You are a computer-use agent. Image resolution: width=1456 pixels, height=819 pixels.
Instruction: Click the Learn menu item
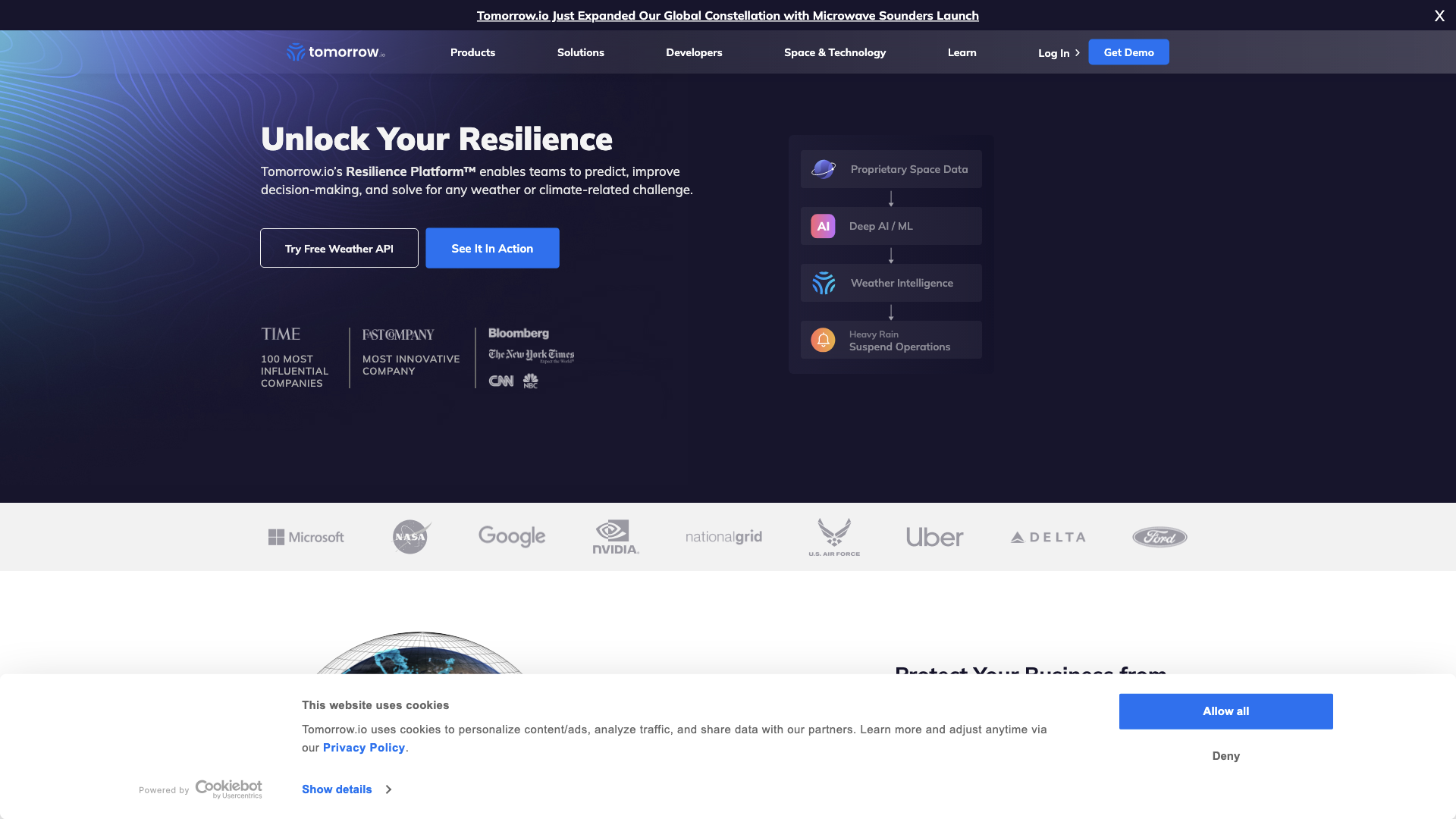click(x=962, y=52)
